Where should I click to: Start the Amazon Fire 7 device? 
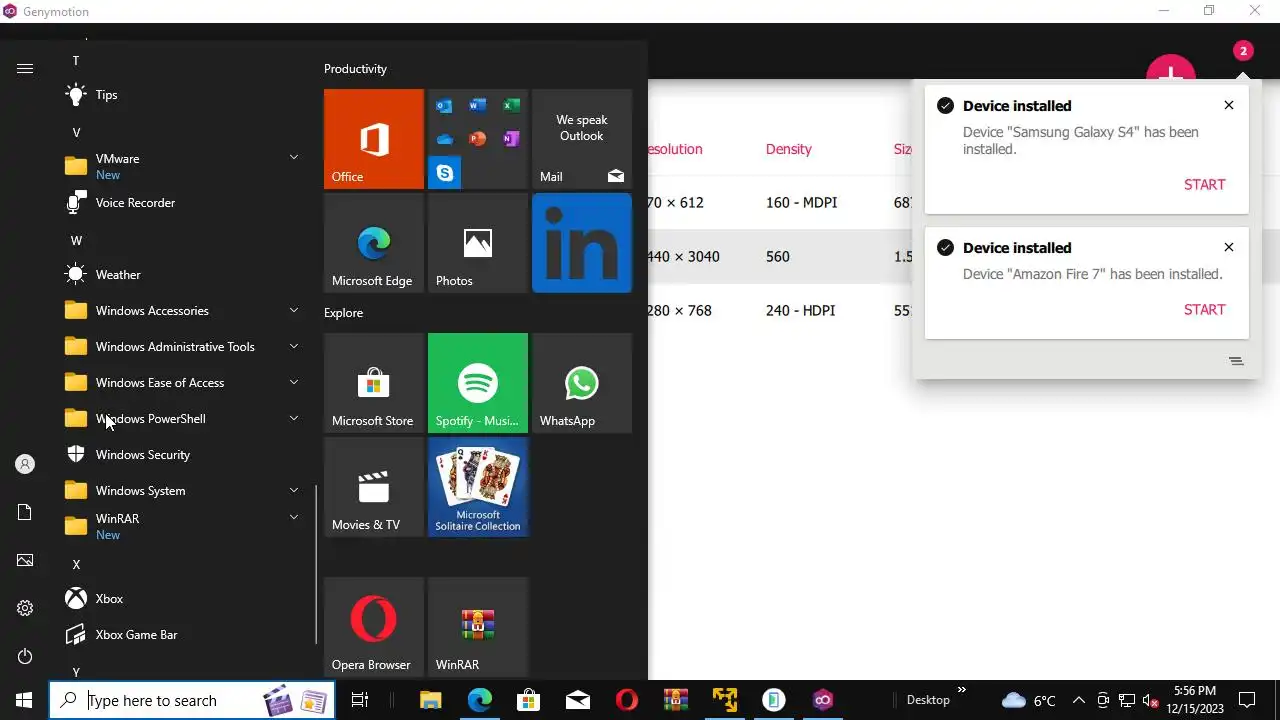click(x=1204, y=309)
